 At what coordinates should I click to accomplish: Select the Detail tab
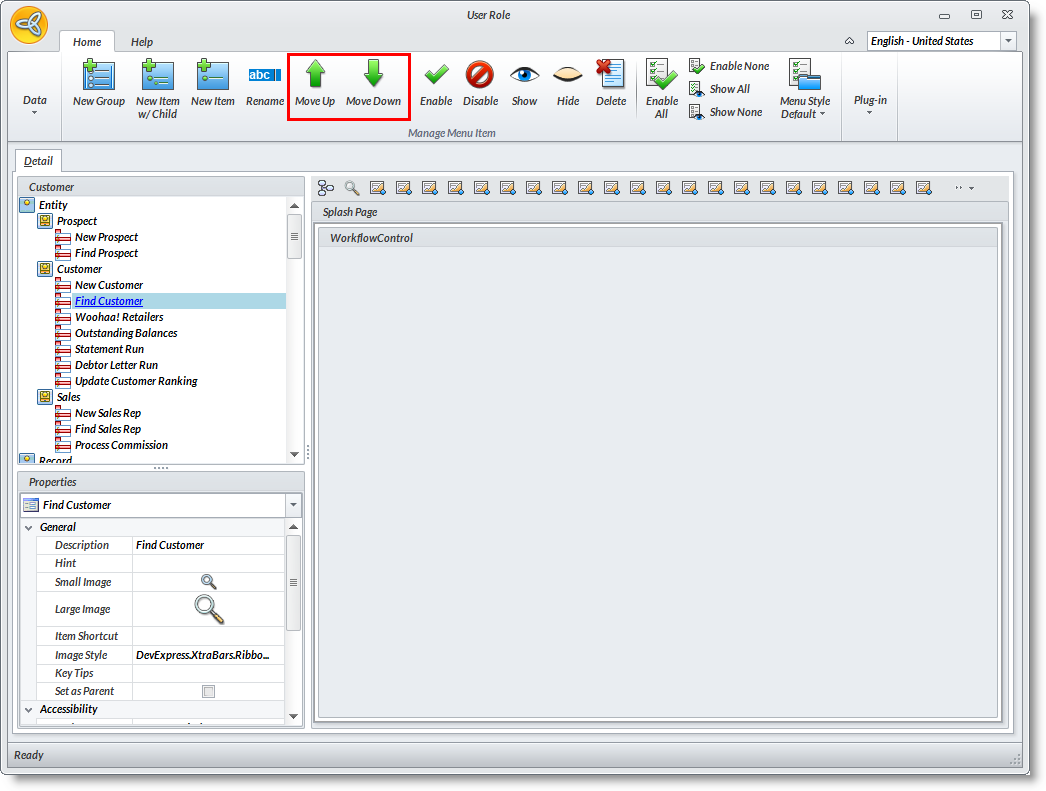click(39, 161)
